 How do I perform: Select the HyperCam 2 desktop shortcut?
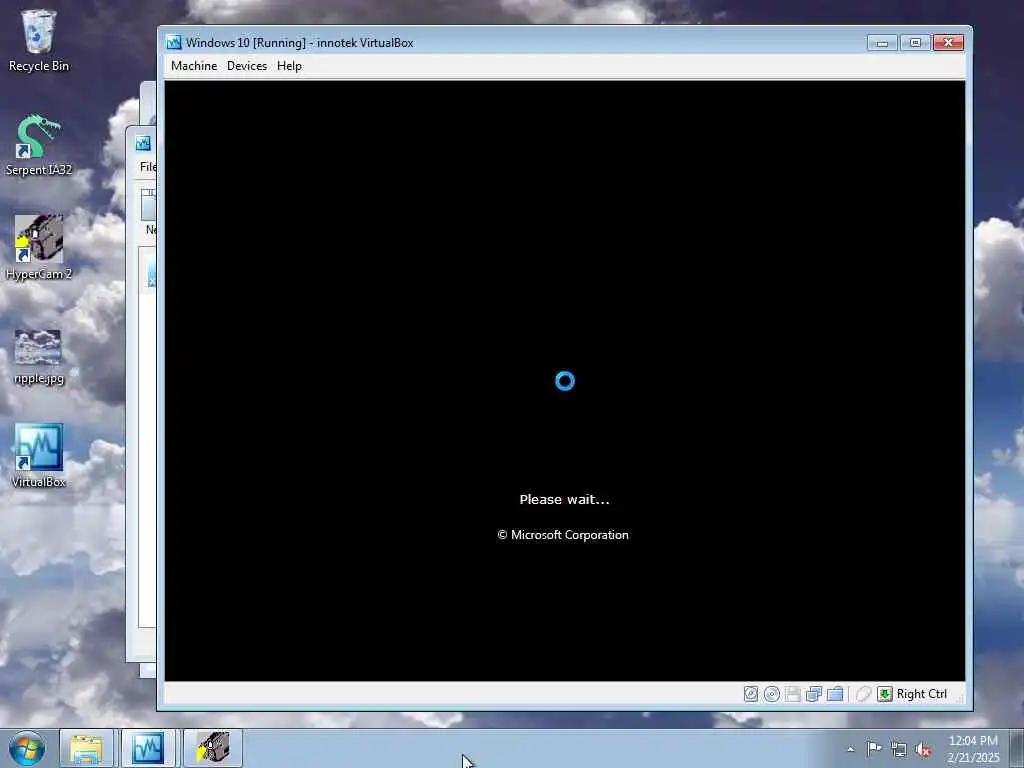pos(39,248)
